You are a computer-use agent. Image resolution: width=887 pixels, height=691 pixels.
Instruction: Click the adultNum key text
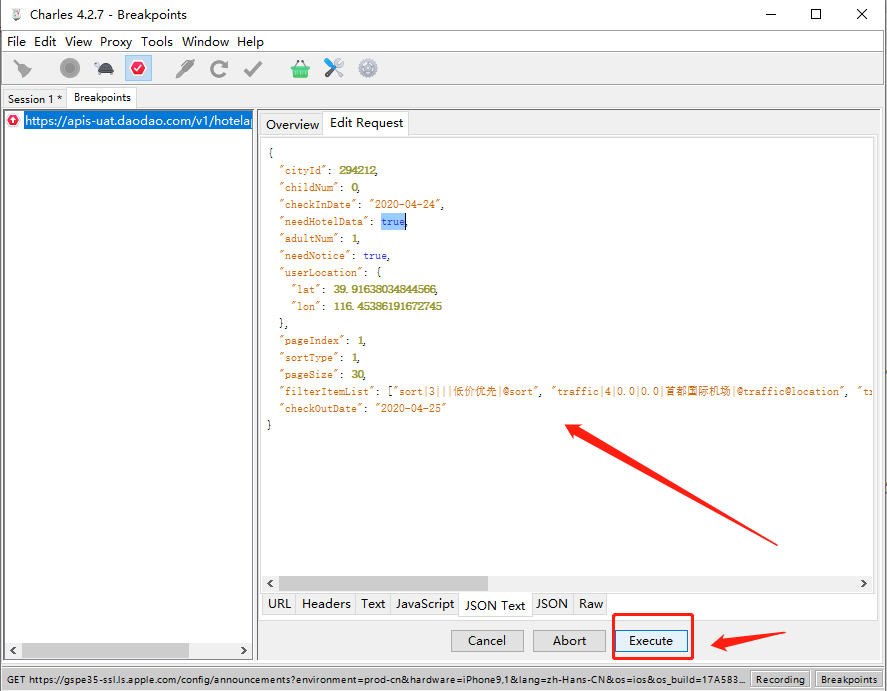click(x=309, y=239)
